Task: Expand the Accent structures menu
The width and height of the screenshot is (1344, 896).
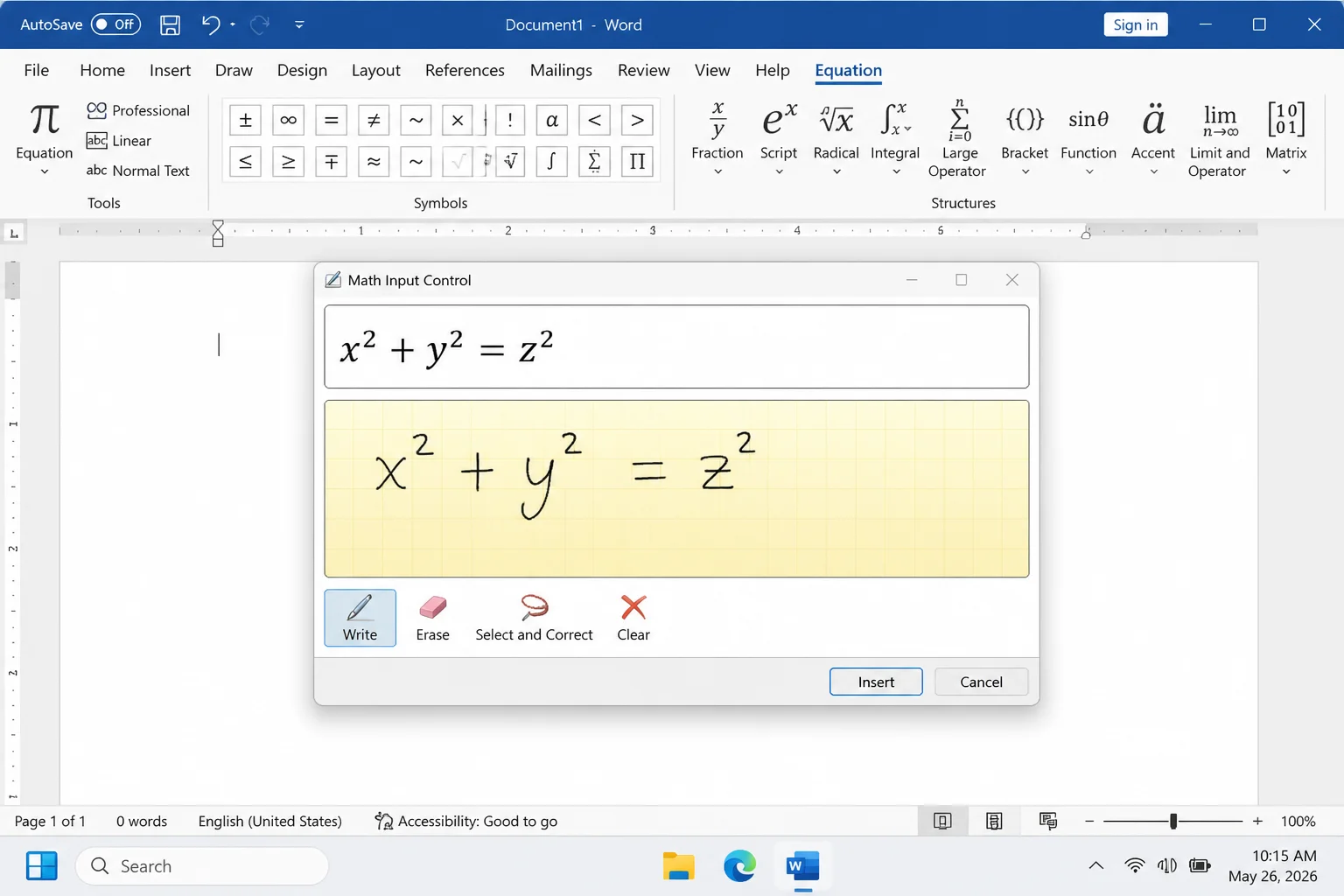Action: point(1153,138)
